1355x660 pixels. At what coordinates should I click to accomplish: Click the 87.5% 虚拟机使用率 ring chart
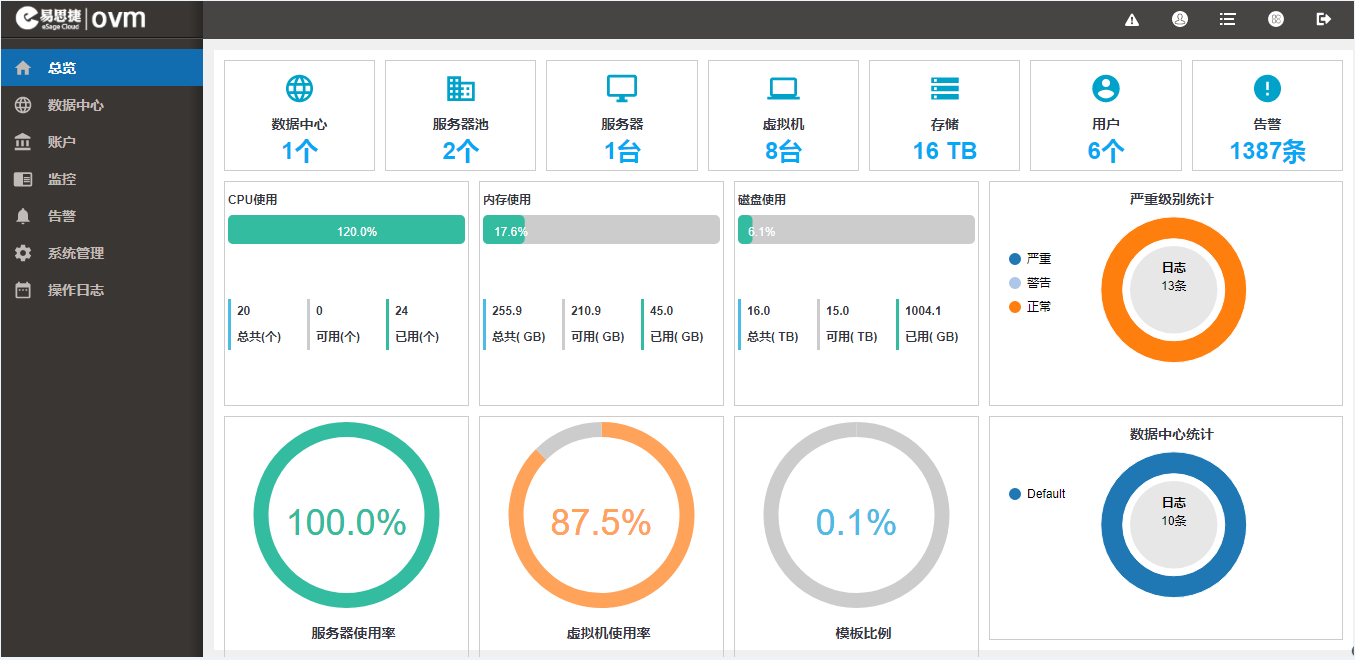[x=601, y=515]
